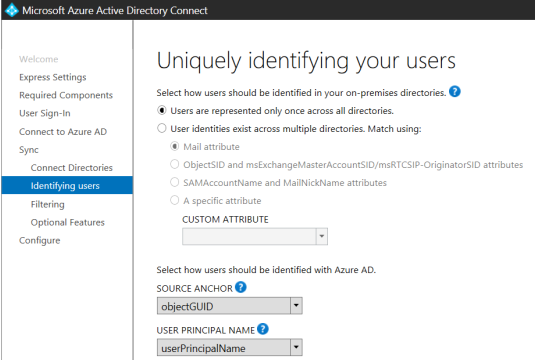Viewport: 535px width, 361px height.
Task: Navigate to User Sign-In page
Action: 45,113
